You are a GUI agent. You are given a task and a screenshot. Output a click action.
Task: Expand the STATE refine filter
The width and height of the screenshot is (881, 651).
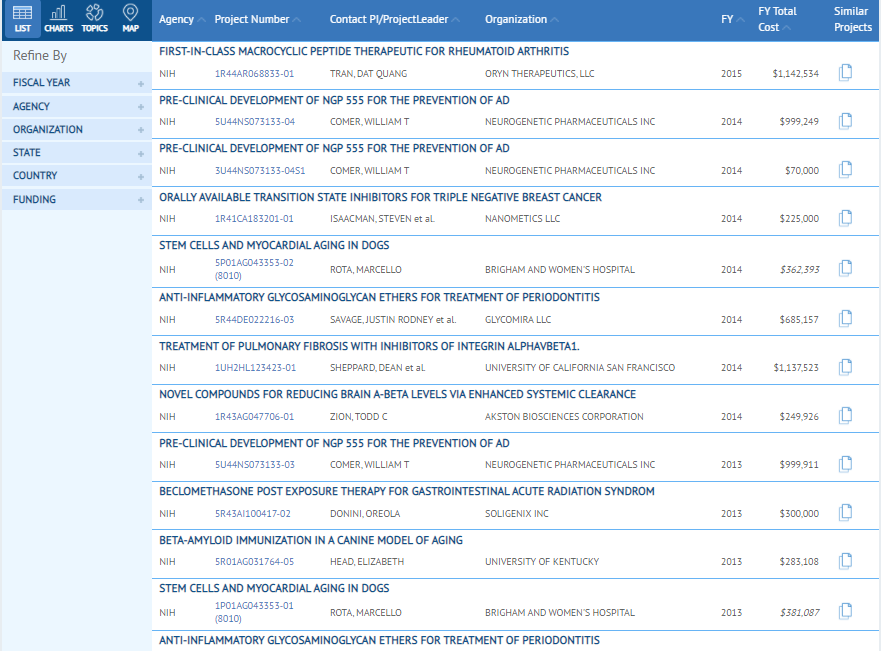77,152
